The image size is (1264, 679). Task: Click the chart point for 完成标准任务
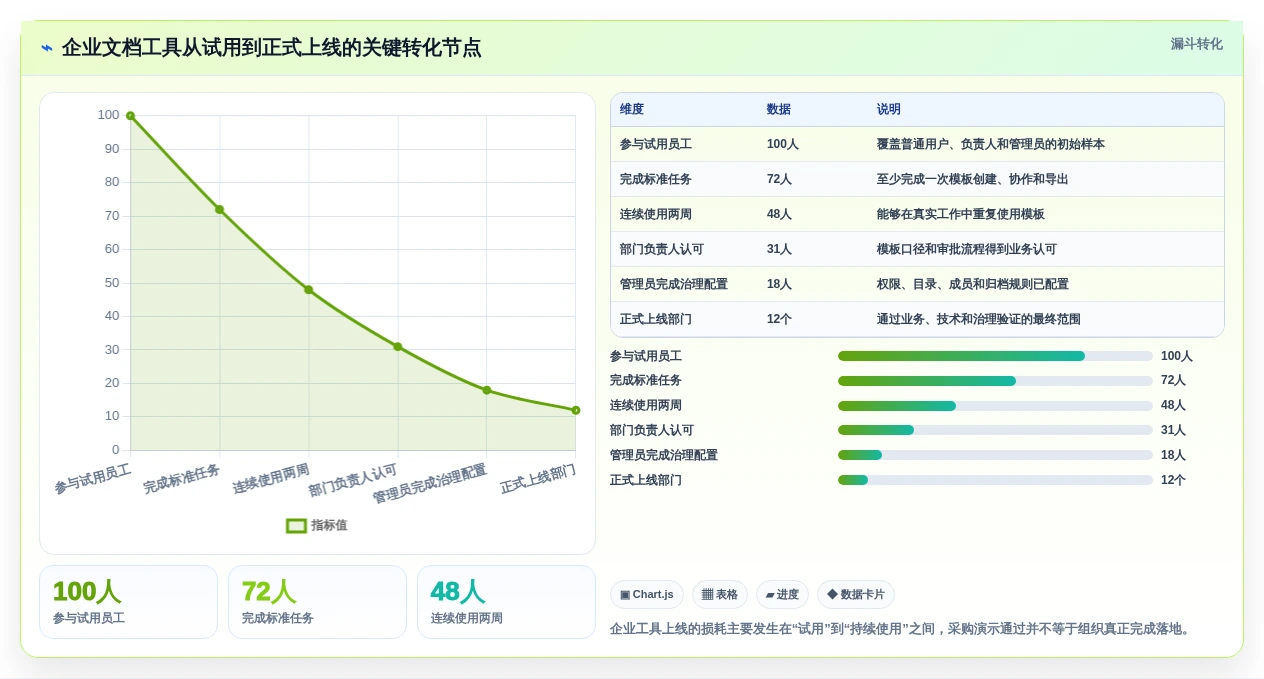point(219,210)
